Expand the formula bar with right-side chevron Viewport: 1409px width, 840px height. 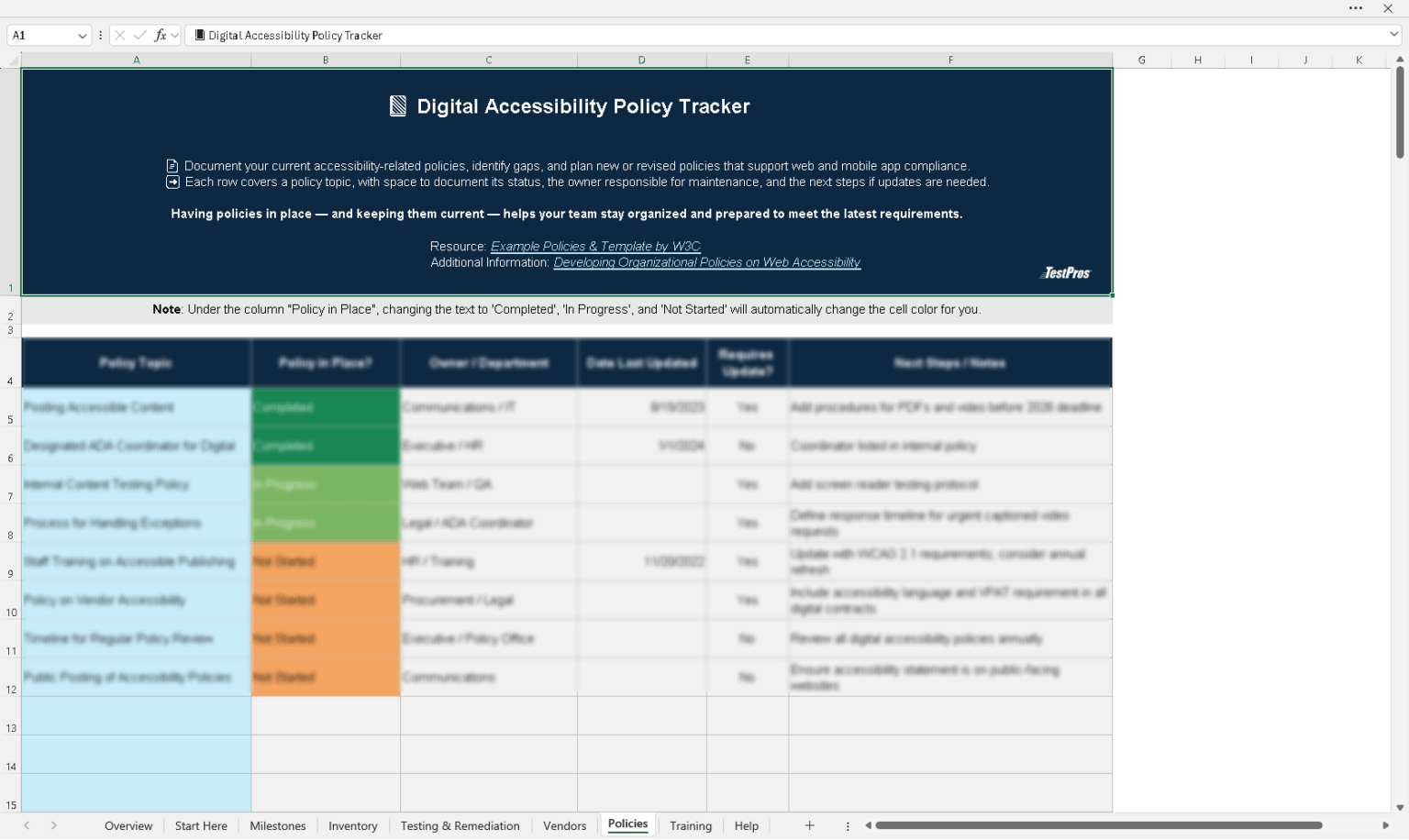[x=1393, y=35]
